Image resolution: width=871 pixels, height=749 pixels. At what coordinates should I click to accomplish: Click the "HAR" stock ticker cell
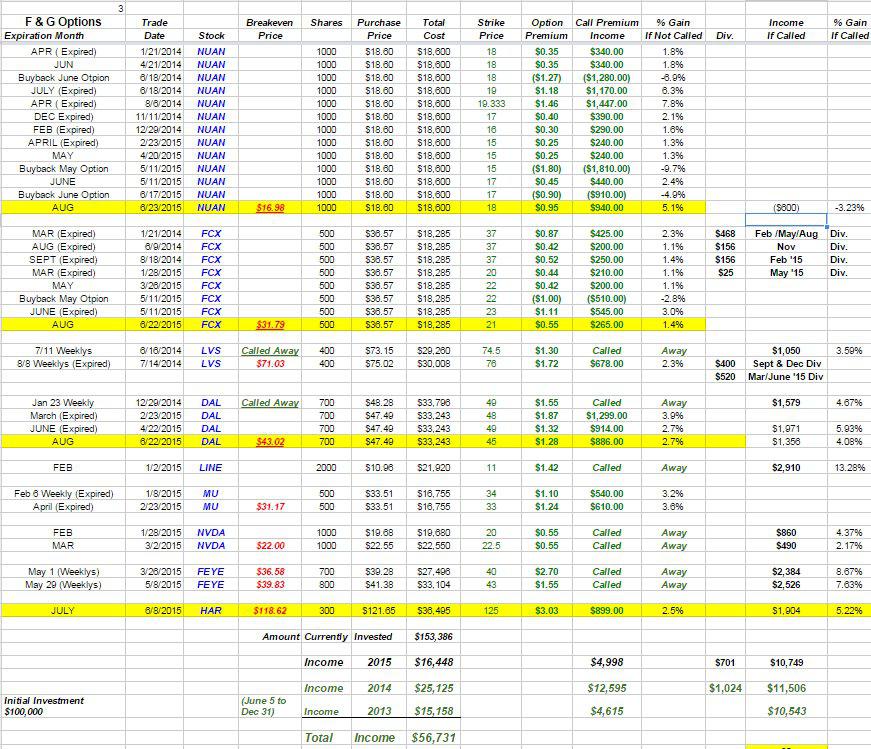pyautogui.click(x=211, y=611)
